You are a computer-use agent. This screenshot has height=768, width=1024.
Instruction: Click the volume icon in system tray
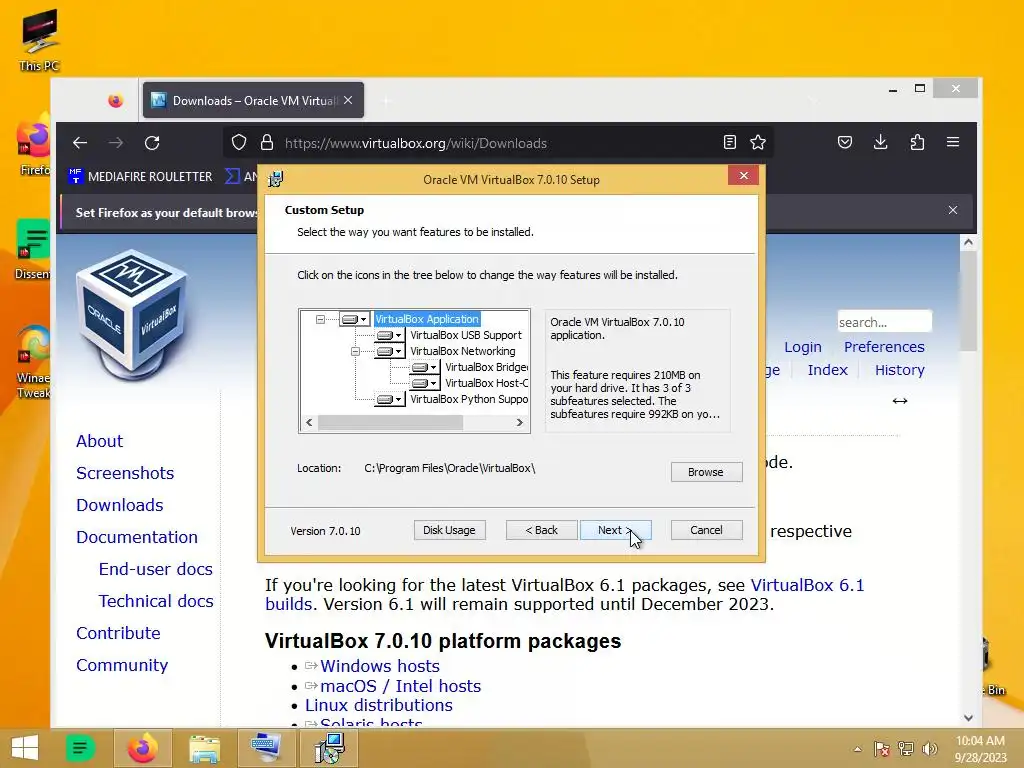coord(930,748)
